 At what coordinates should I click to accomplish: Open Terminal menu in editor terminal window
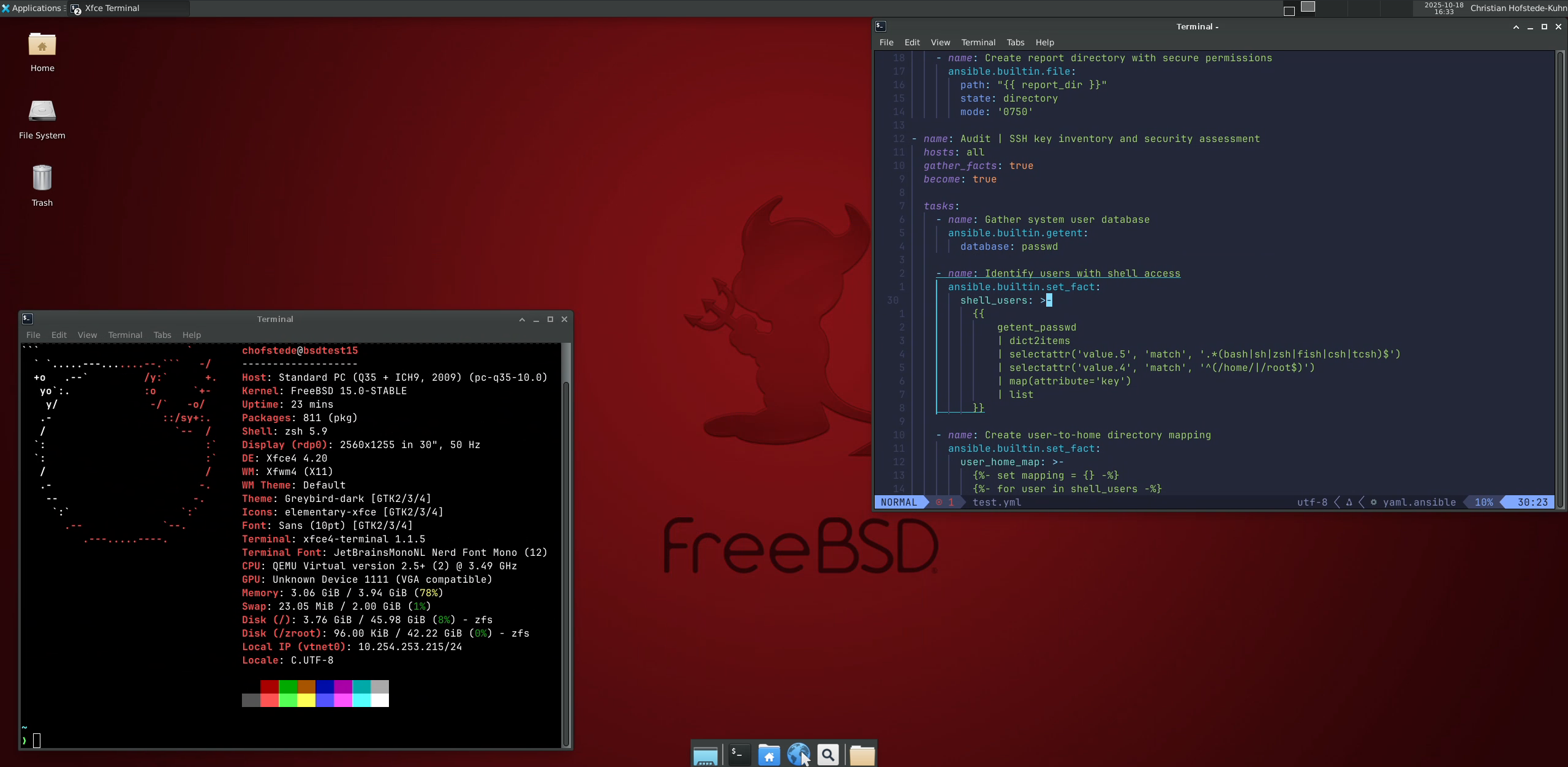978,42
